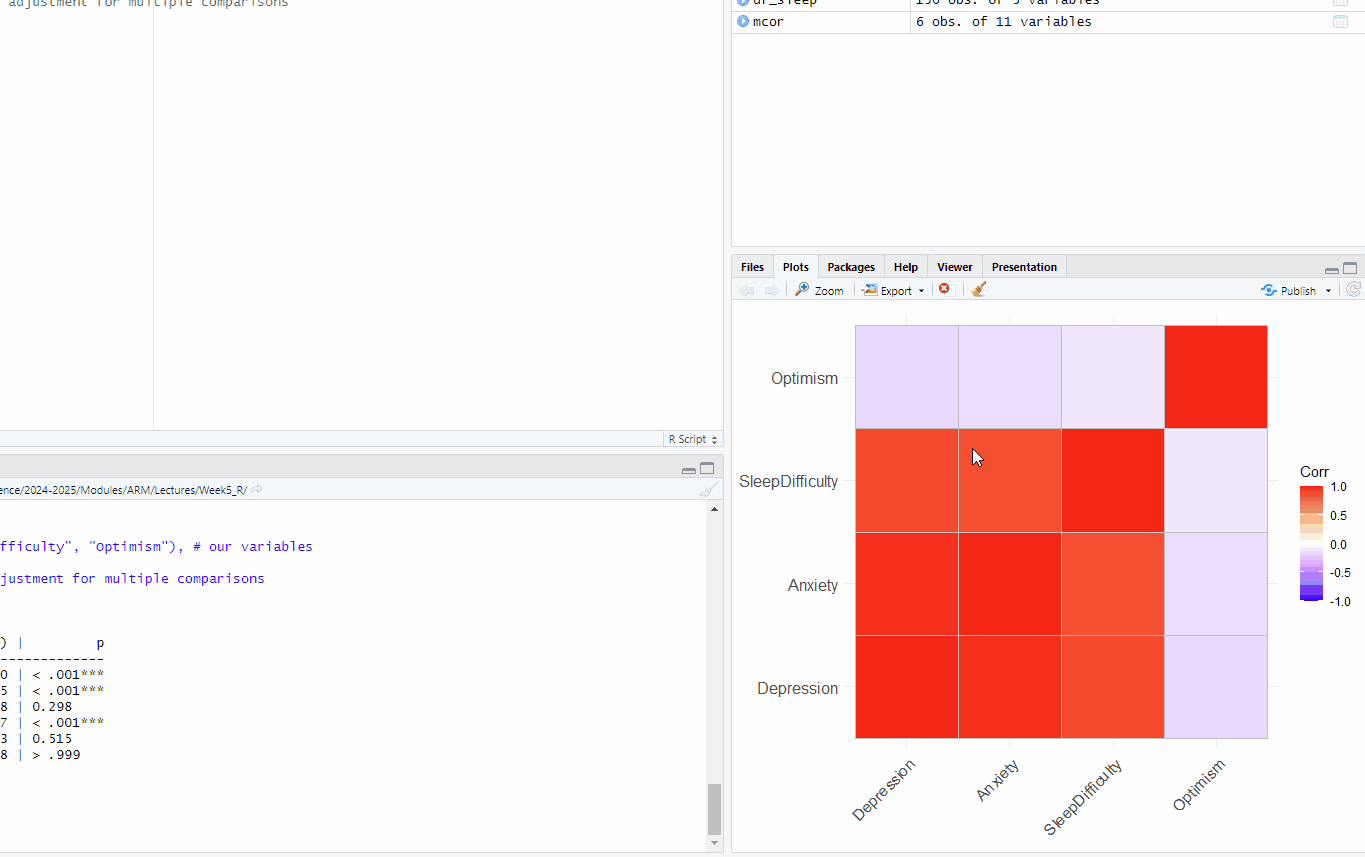Remove current plot with red X icon
1365x857 pixels.
pos(944,289)
